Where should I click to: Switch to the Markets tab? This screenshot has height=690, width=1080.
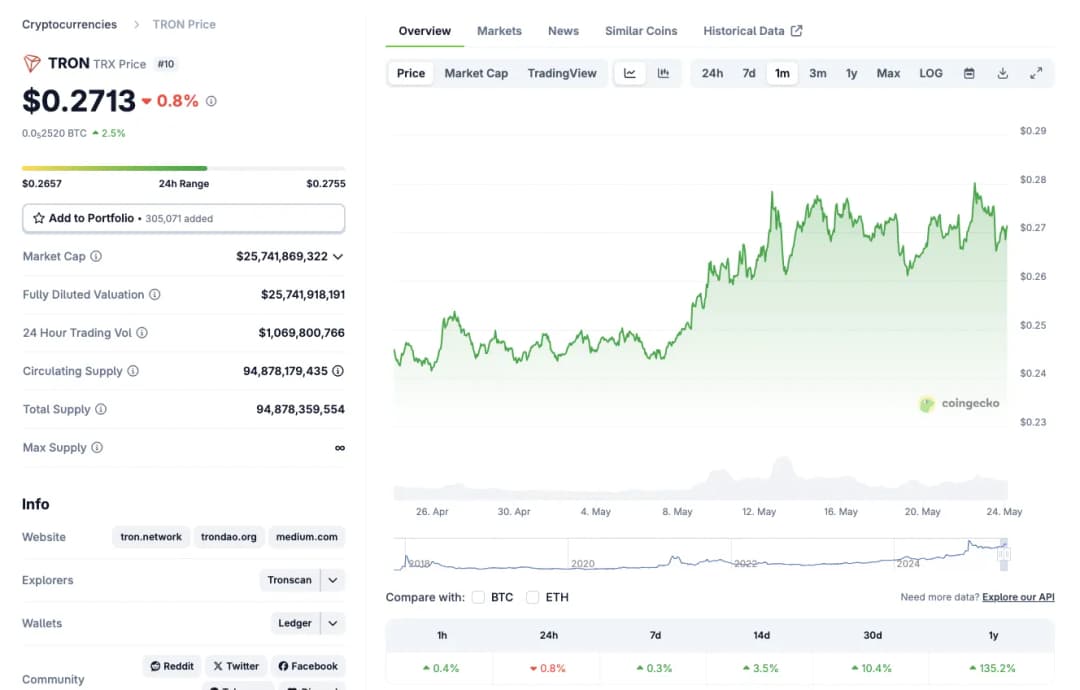tap(499, 31)
